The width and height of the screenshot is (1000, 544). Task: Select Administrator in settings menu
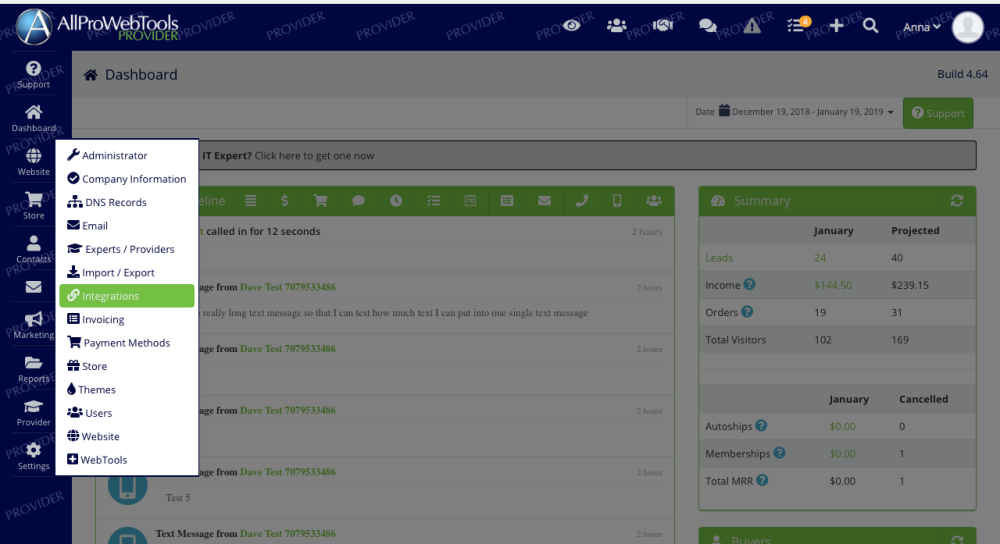(x=127, y=155)
